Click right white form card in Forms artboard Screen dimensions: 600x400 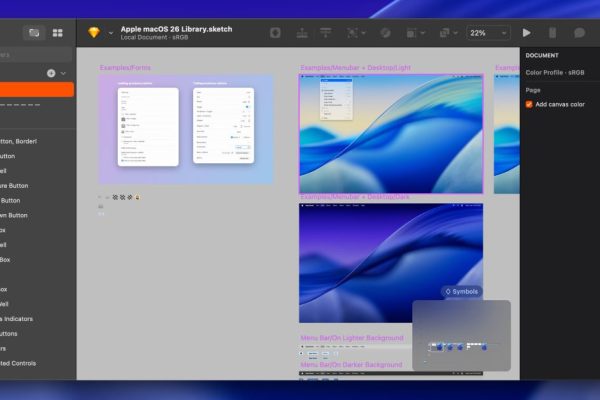click(223, 126)
